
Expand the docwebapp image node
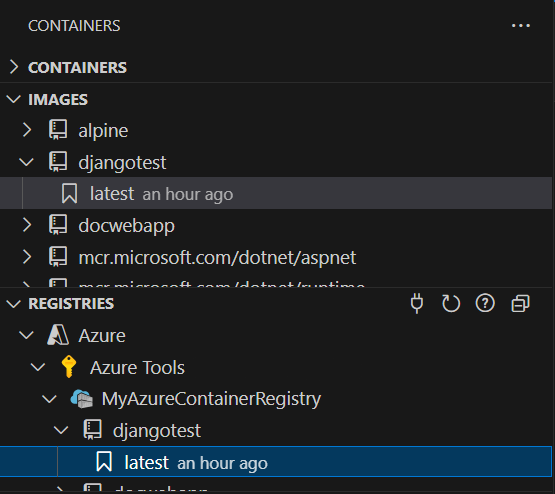coord(27,225)
